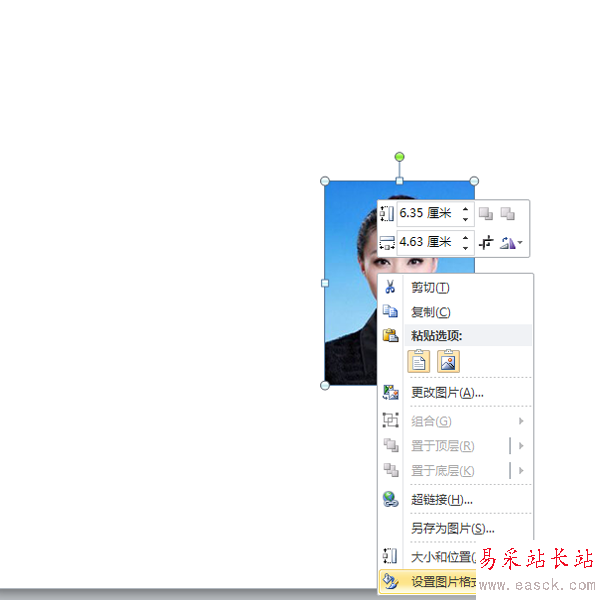Click the 组合(G) menu entry

click(x=455, y=421)
